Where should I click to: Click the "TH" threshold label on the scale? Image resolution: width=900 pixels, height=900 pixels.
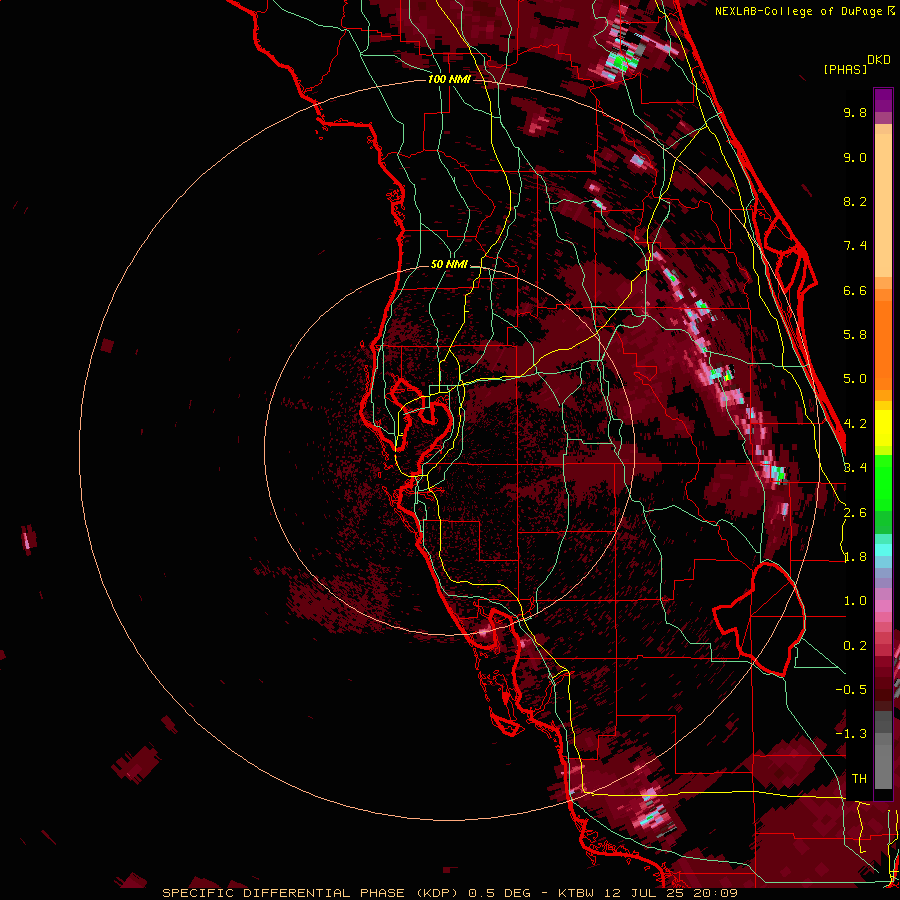[859, 779]
